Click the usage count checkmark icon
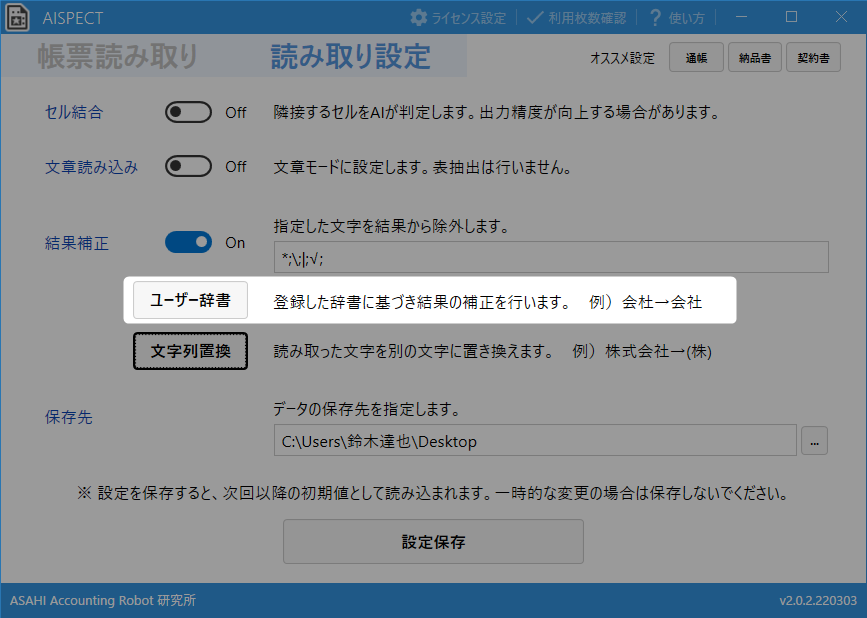This screenshot has width=867, height=618. 535,18
